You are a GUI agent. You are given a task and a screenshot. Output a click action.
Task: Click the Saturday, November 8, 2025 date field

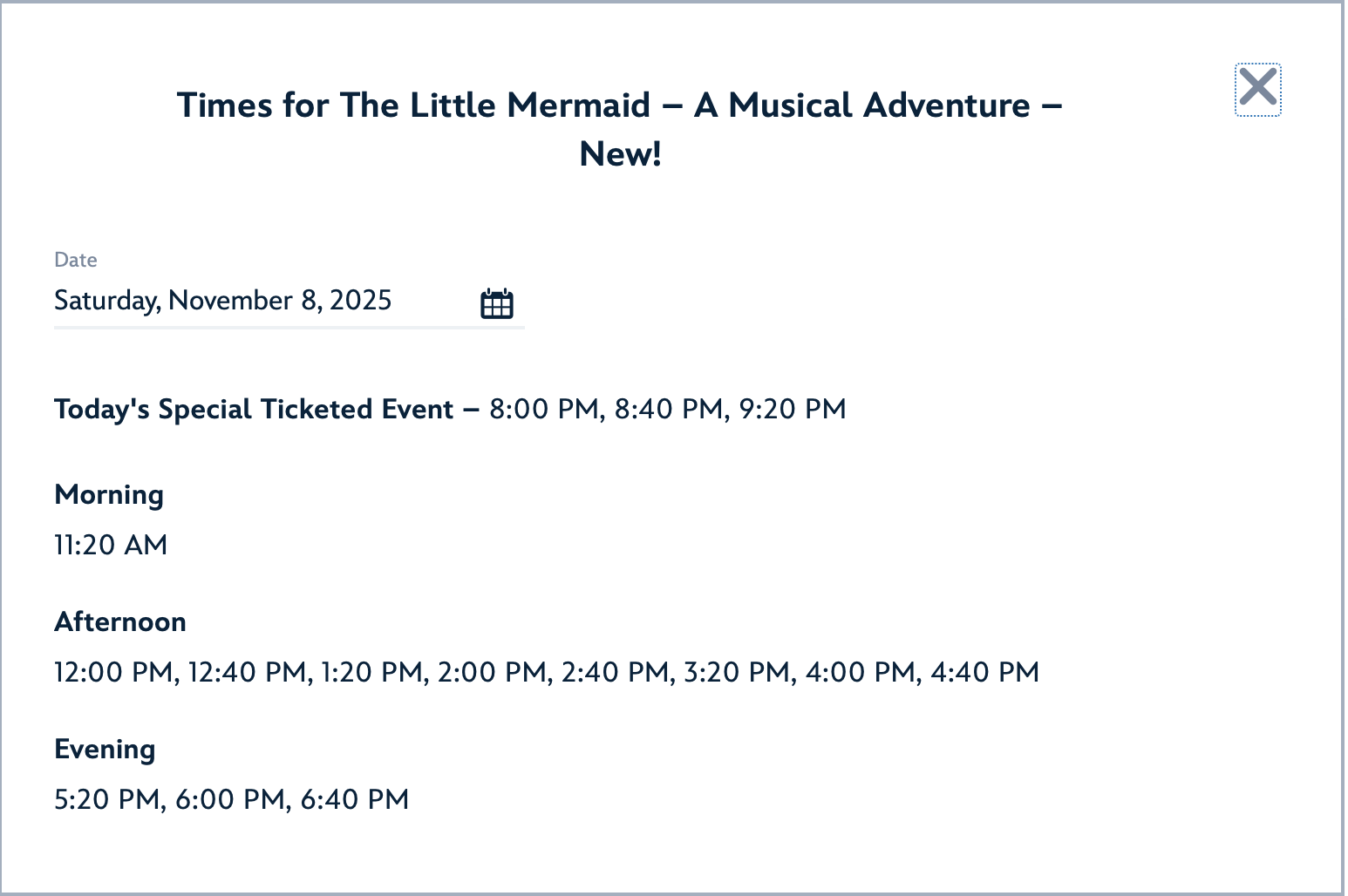tap(223, 301)
